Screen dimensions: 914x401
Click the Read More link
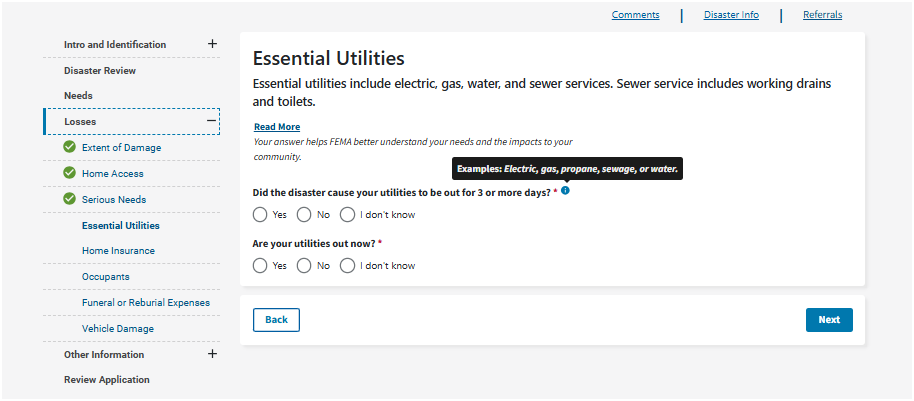(x=277, y=127)
